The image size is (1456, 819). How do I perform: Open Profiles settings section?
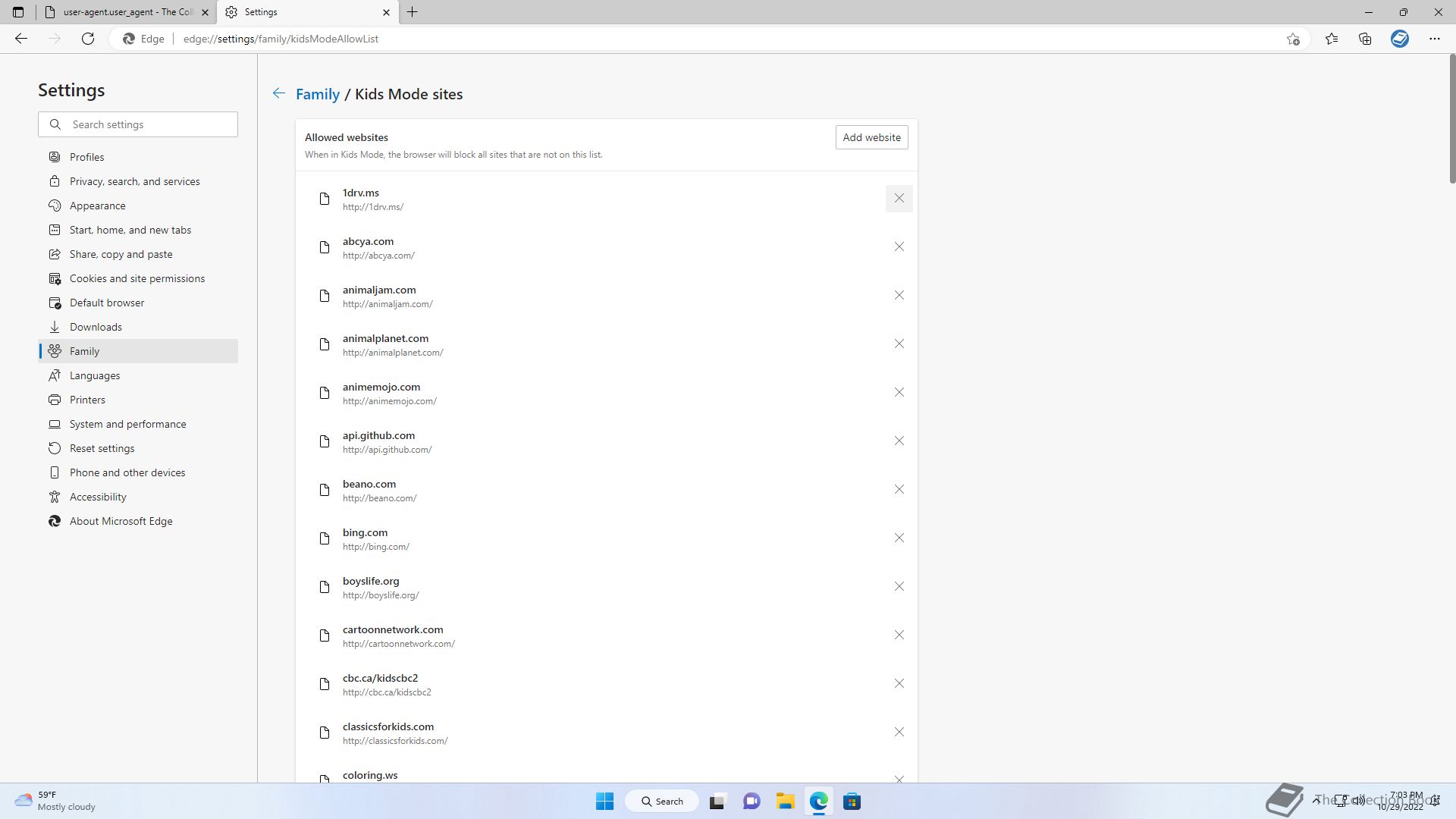[x=138, y=157]
